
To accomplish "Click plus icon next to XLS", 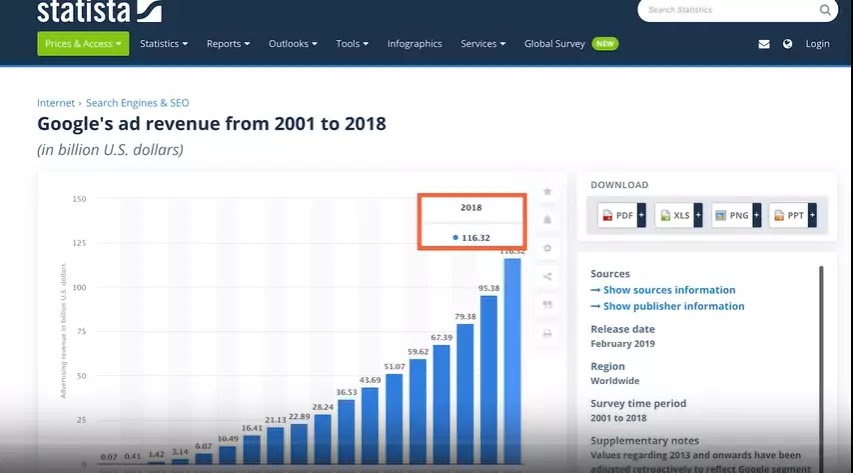I will click(699, 216).
